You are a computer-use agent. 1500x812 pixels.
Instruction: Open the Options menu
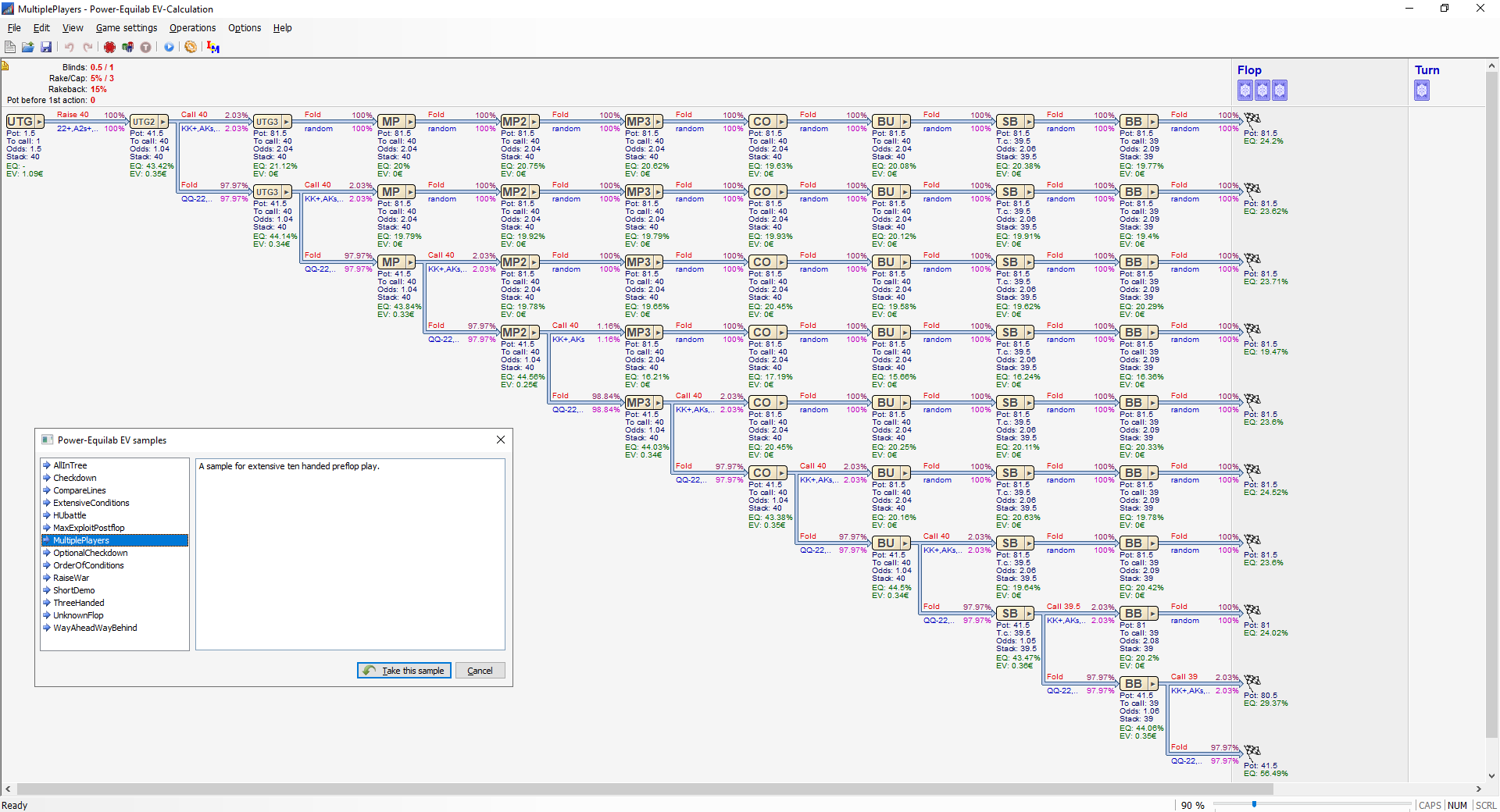point(245,28)
